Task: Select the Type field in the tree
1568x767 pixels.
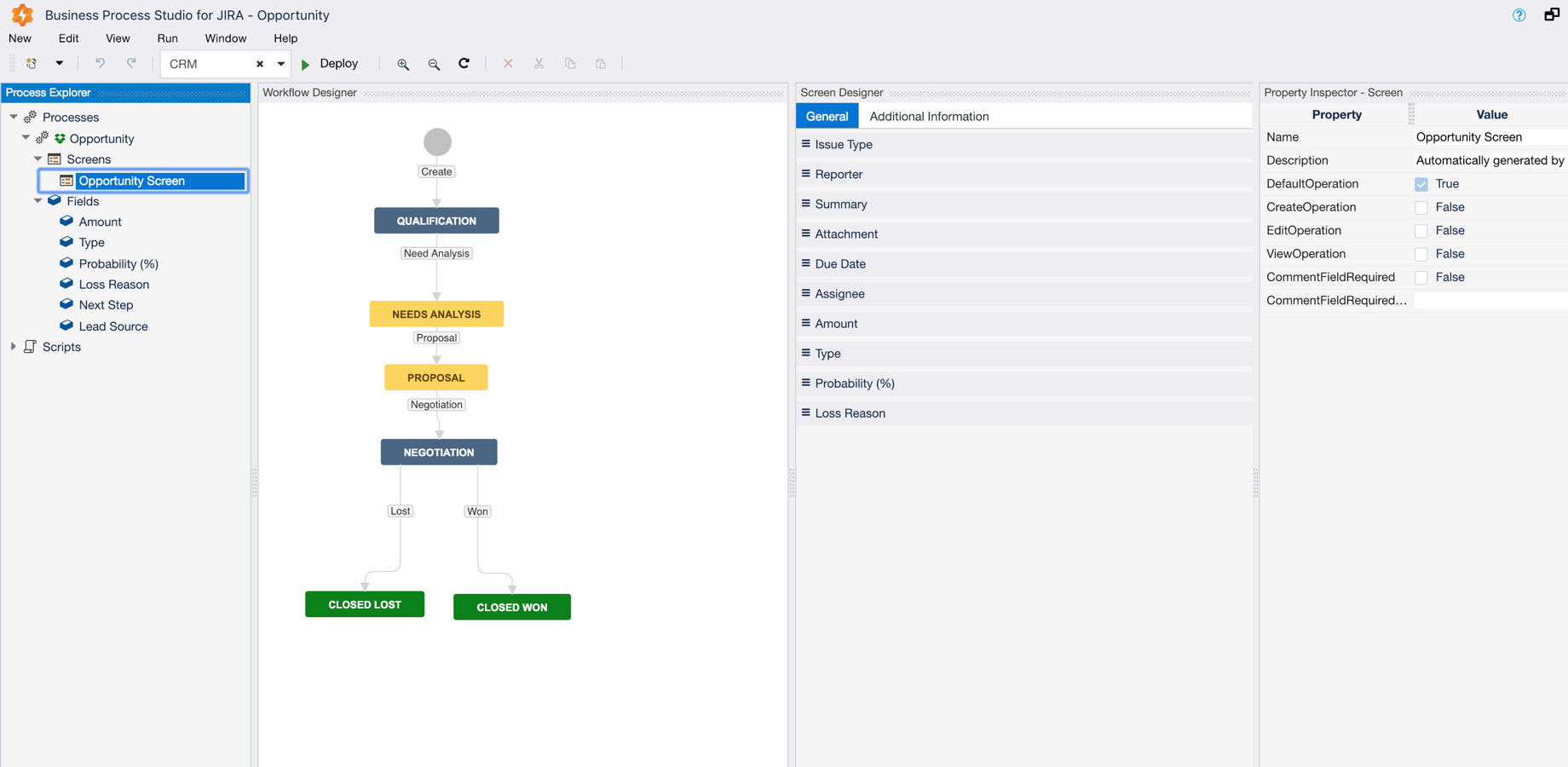Action: click(x=91, y=242)
